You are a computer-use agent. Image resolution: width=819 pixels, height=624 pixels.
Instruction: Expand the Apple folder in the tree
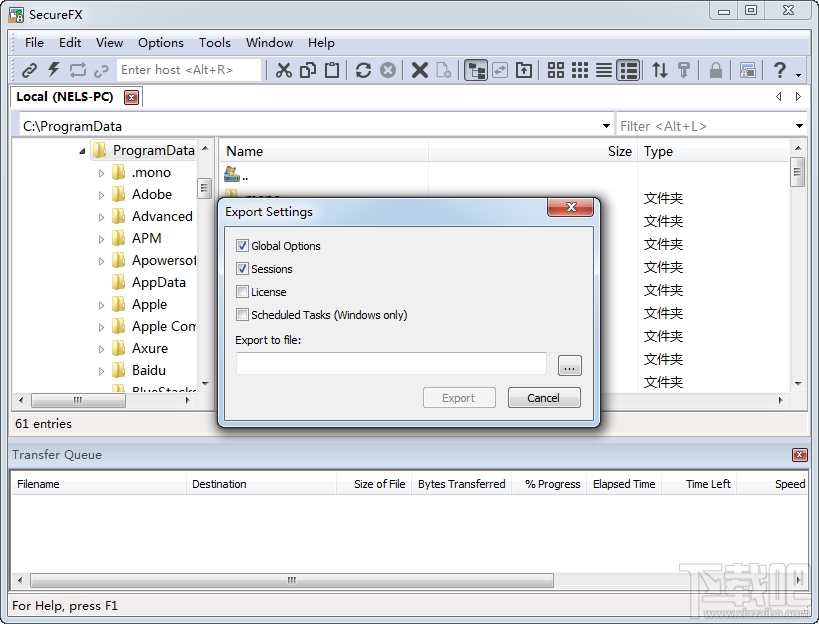(101, 304)
